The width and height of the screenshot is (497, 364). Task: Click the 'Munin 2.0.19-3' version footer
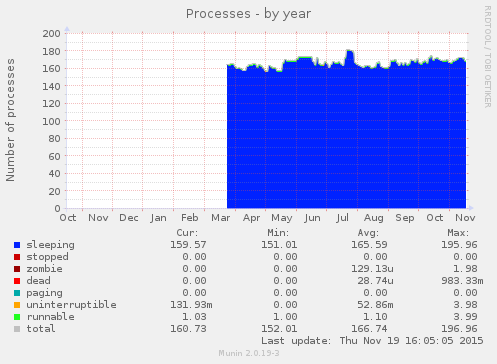(249, 353)
